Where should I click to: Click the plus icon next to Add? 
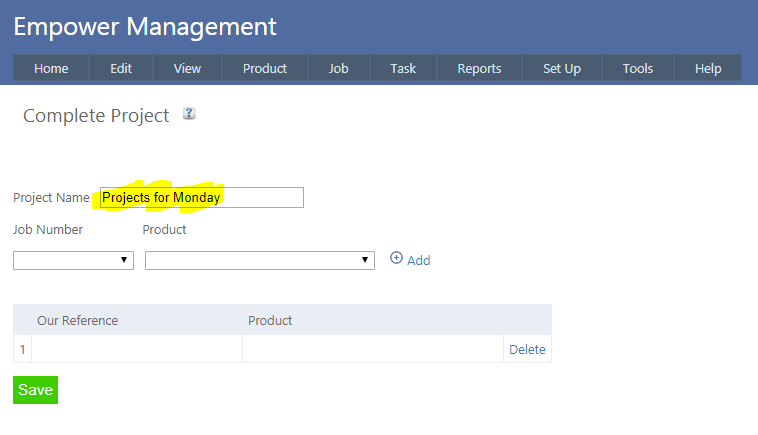[396, 258]
